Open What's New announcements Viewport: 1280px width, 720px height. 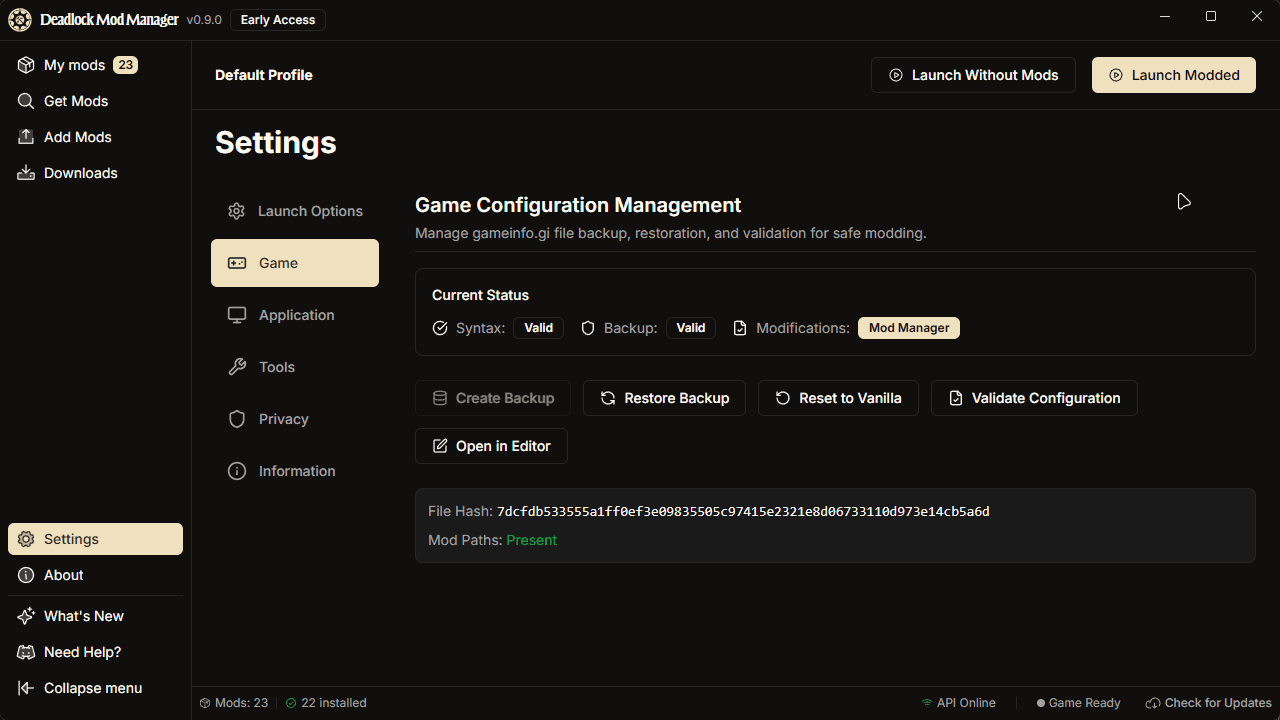click(x=83, y=616)
